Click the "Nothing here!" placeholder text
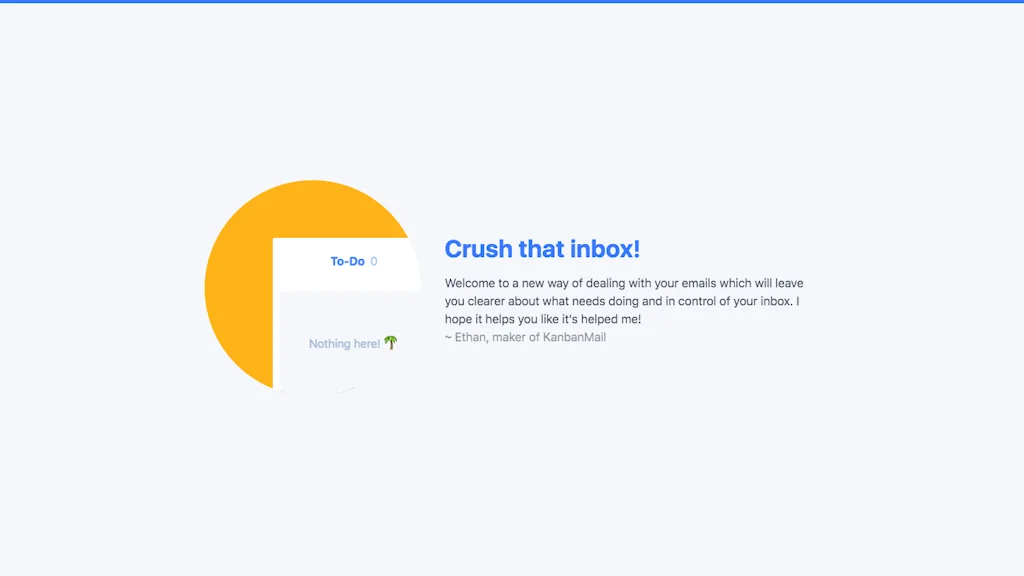This screenshot has width=1024, height=576. click(344, 344)
